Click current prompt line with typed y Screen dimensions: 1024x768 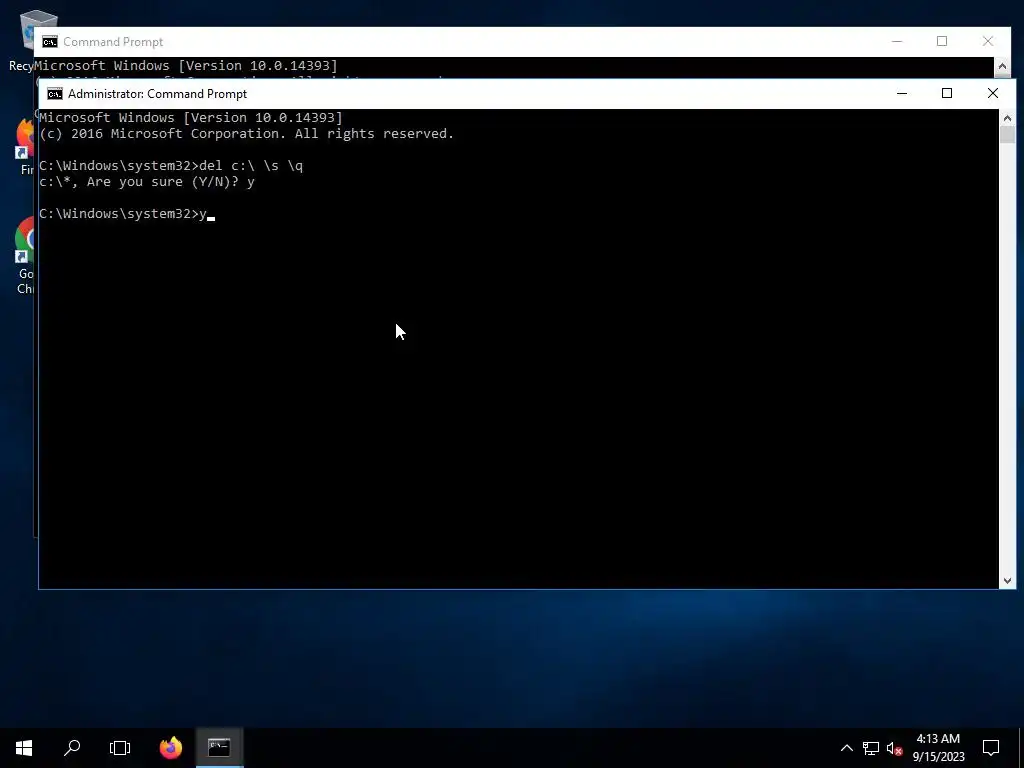click(127, 214)
